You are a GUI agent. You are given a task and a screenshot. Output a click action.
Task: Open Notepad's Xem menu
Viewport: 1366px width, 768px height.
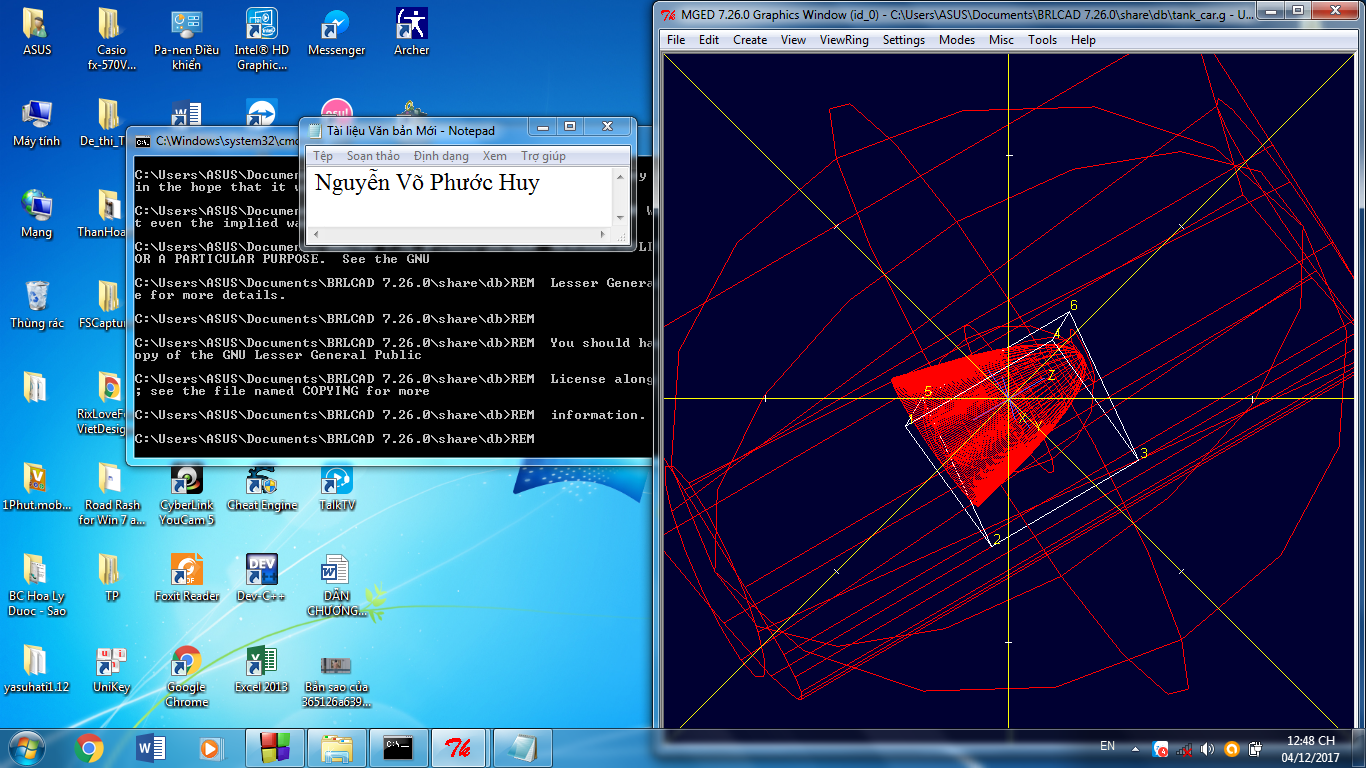495,156
